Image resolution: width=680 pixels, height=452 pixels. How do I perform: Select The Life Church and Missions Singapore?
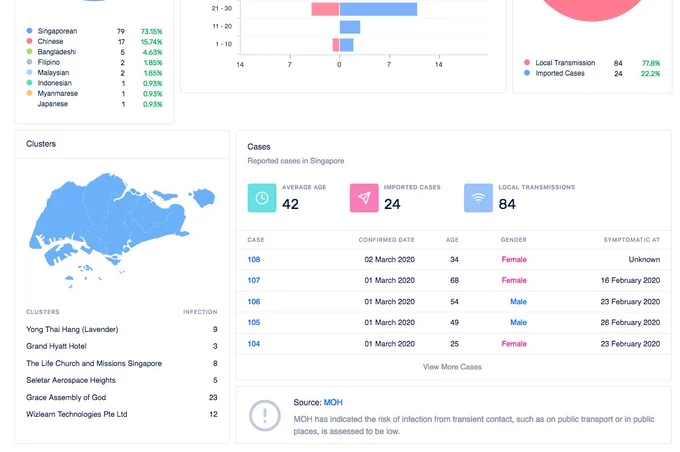122,363
